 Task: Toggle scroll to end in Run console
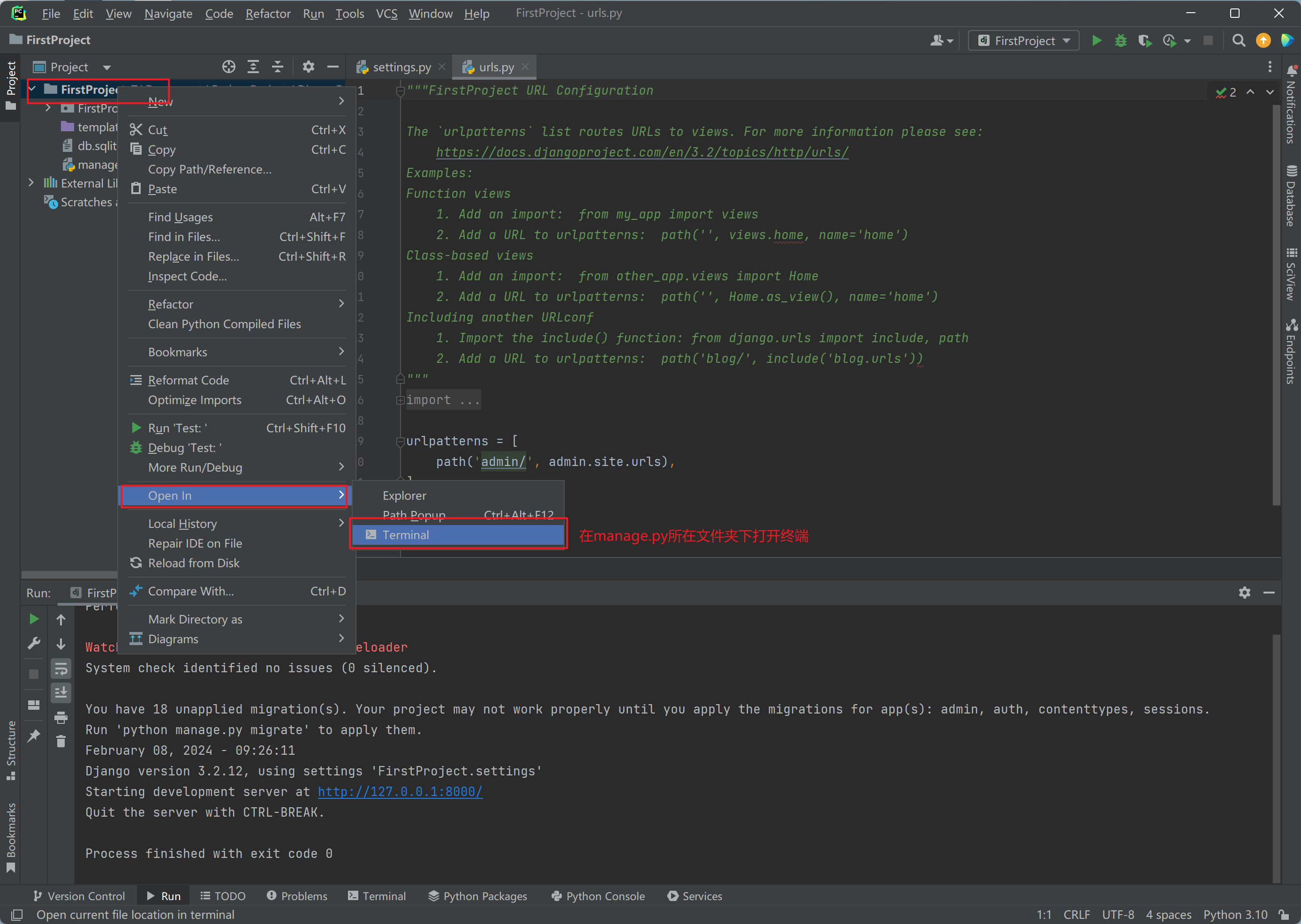pyautogui.click(x=61, y=692)
